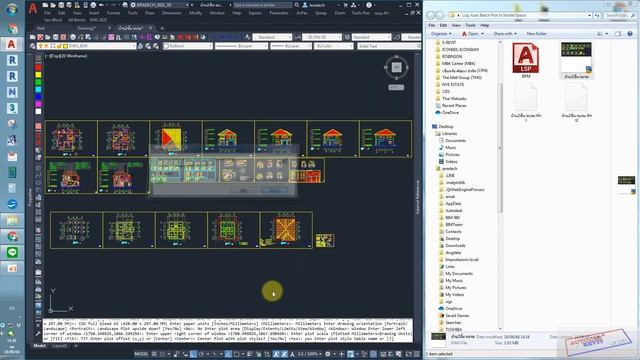Open the Dimension menu in AutoCAD

[x=172, y=13]
